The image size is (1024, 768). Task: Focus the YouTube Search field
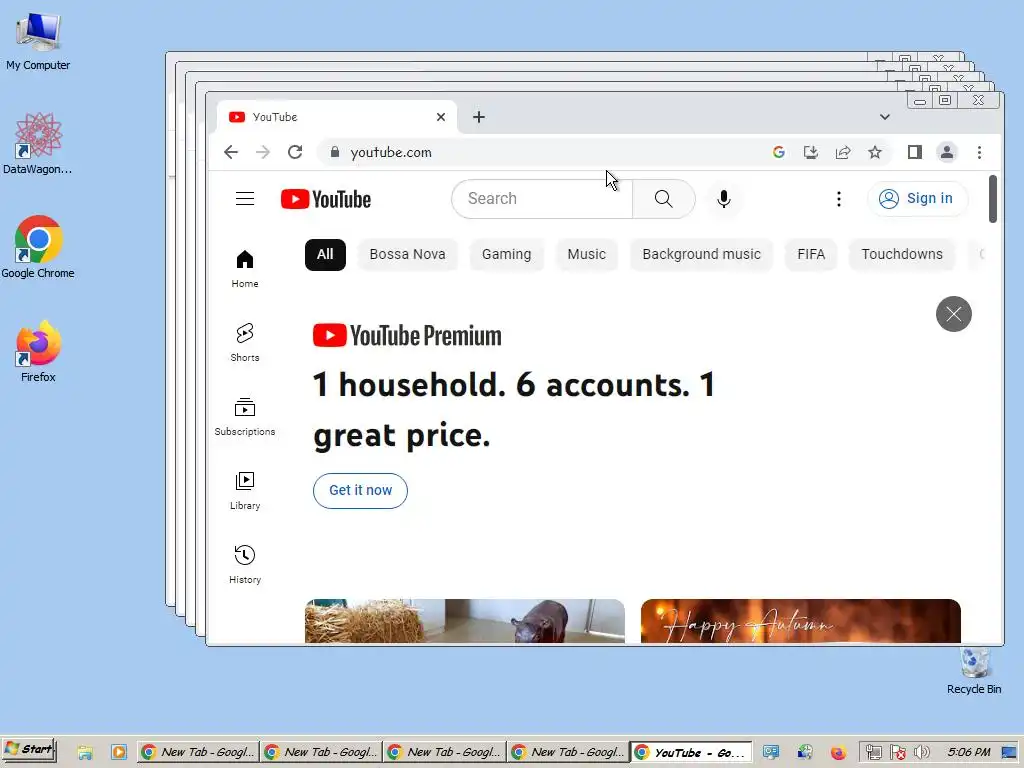(x=542, y=199)
